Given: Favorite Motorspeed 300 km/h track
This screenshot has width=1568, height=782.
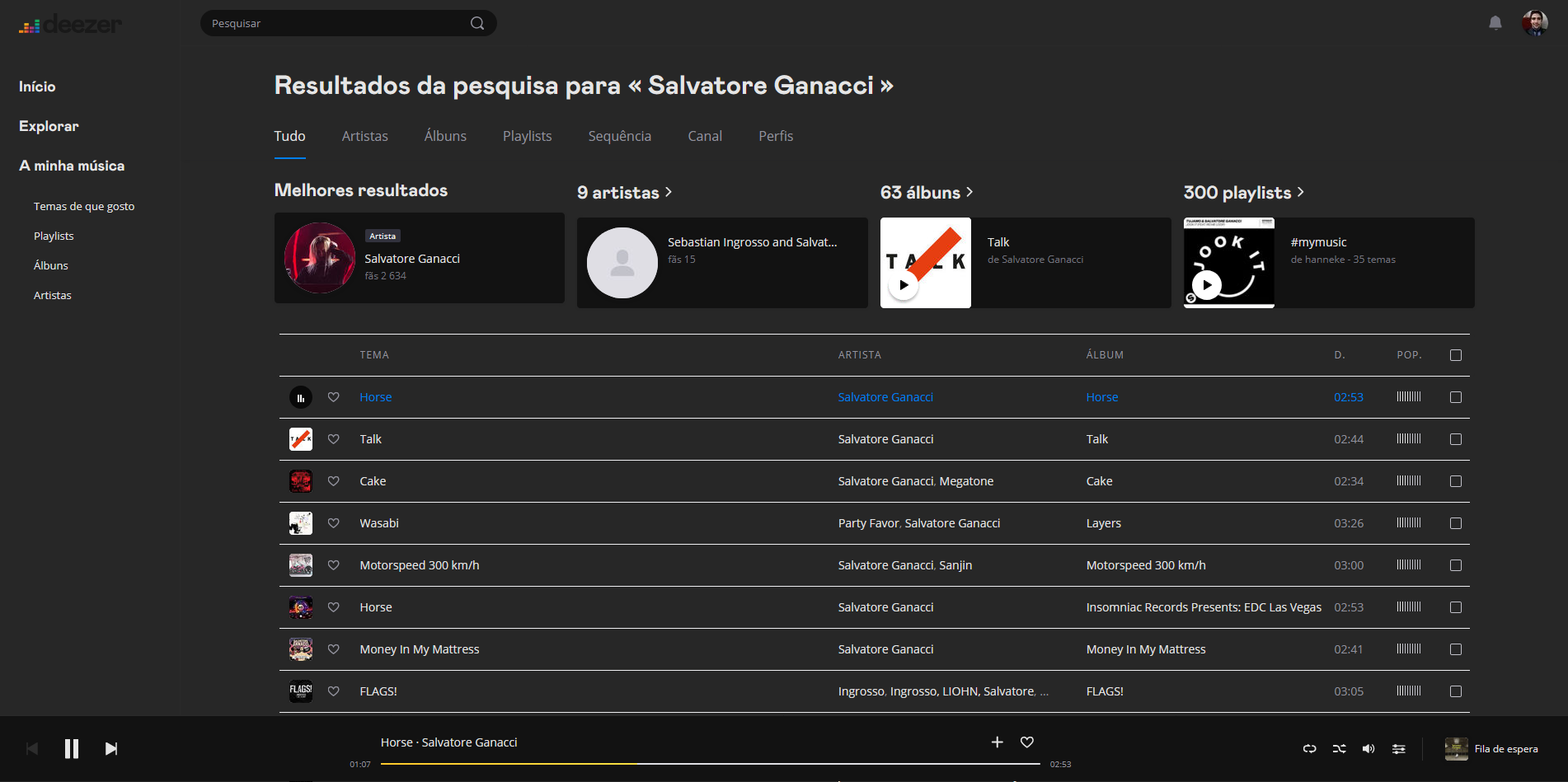Looking at the screenshot, I should (334, 565).
